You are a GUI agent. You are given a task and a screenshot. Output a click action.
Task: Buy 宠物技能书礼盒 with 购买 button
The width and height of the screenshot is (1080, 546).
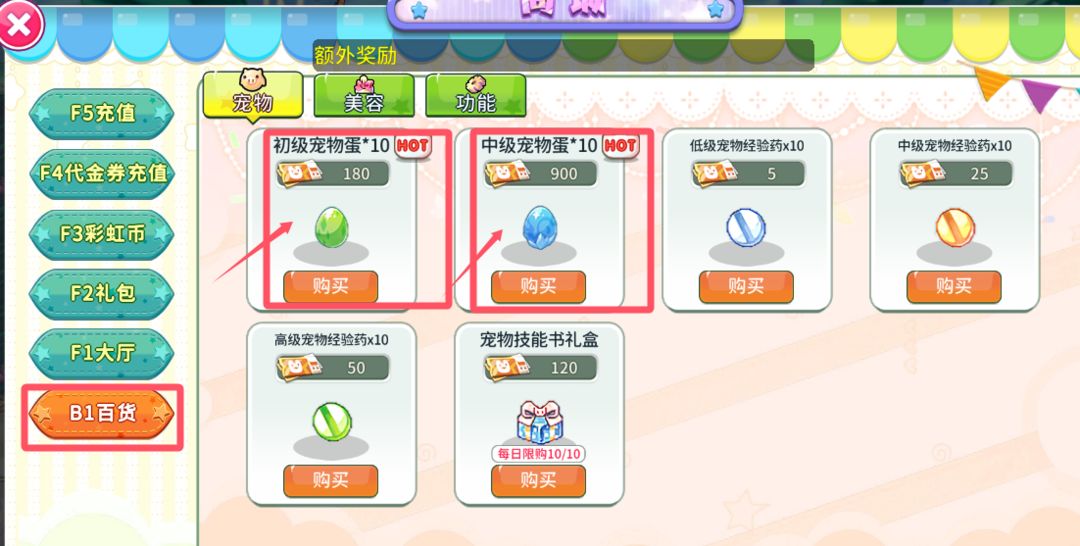(x=539, y=481)
